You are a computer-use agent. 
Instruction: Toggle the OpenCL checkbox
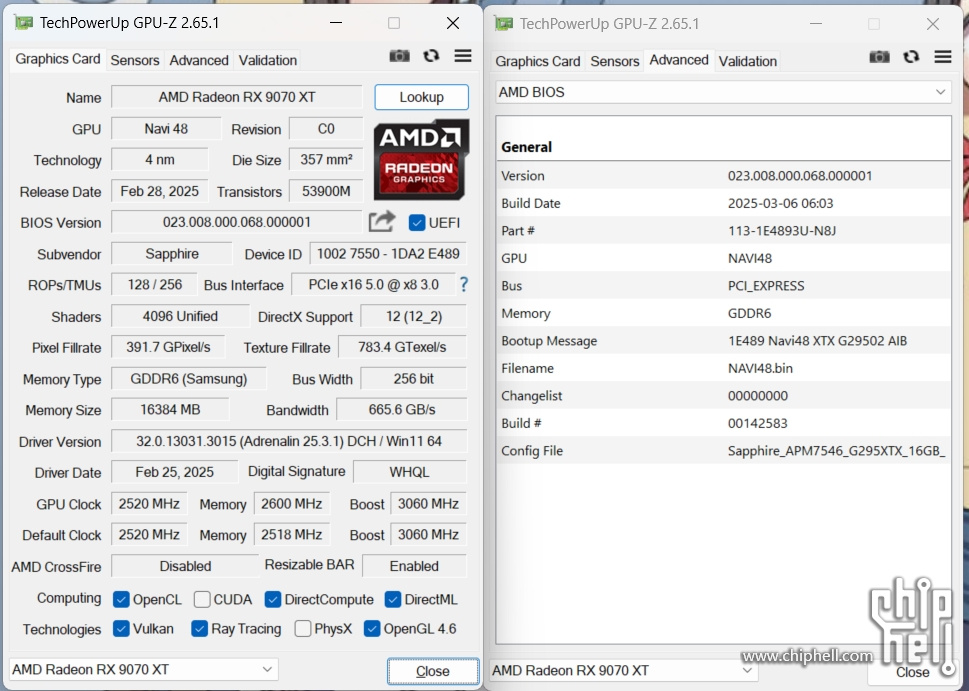click(x=121, y=600)
